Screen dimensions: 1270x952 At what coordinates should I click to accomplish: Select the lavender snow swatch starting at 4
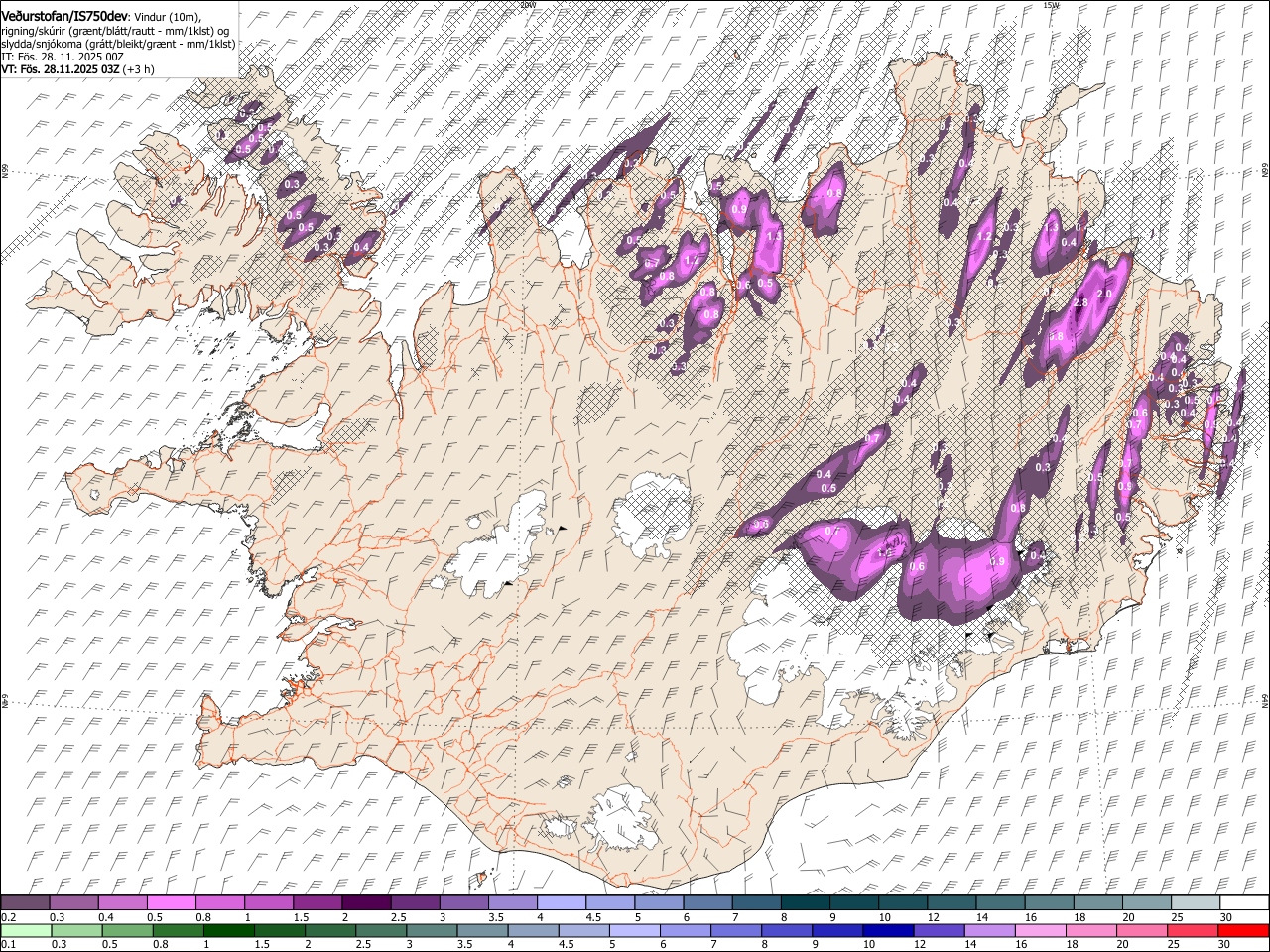[x=561, y=902]
